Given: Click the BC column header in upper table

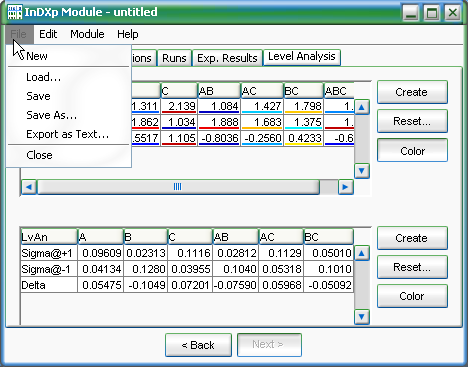Looking at the screenshot, I should [x=304, y=91].
